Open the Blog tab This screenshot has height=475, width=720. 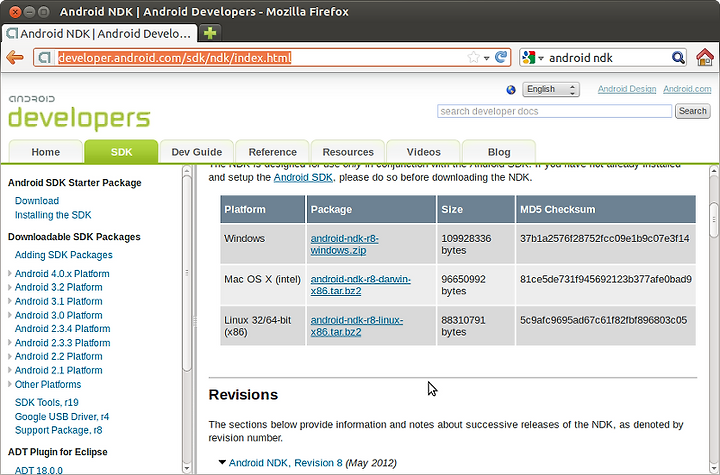[x=499, y=152]
